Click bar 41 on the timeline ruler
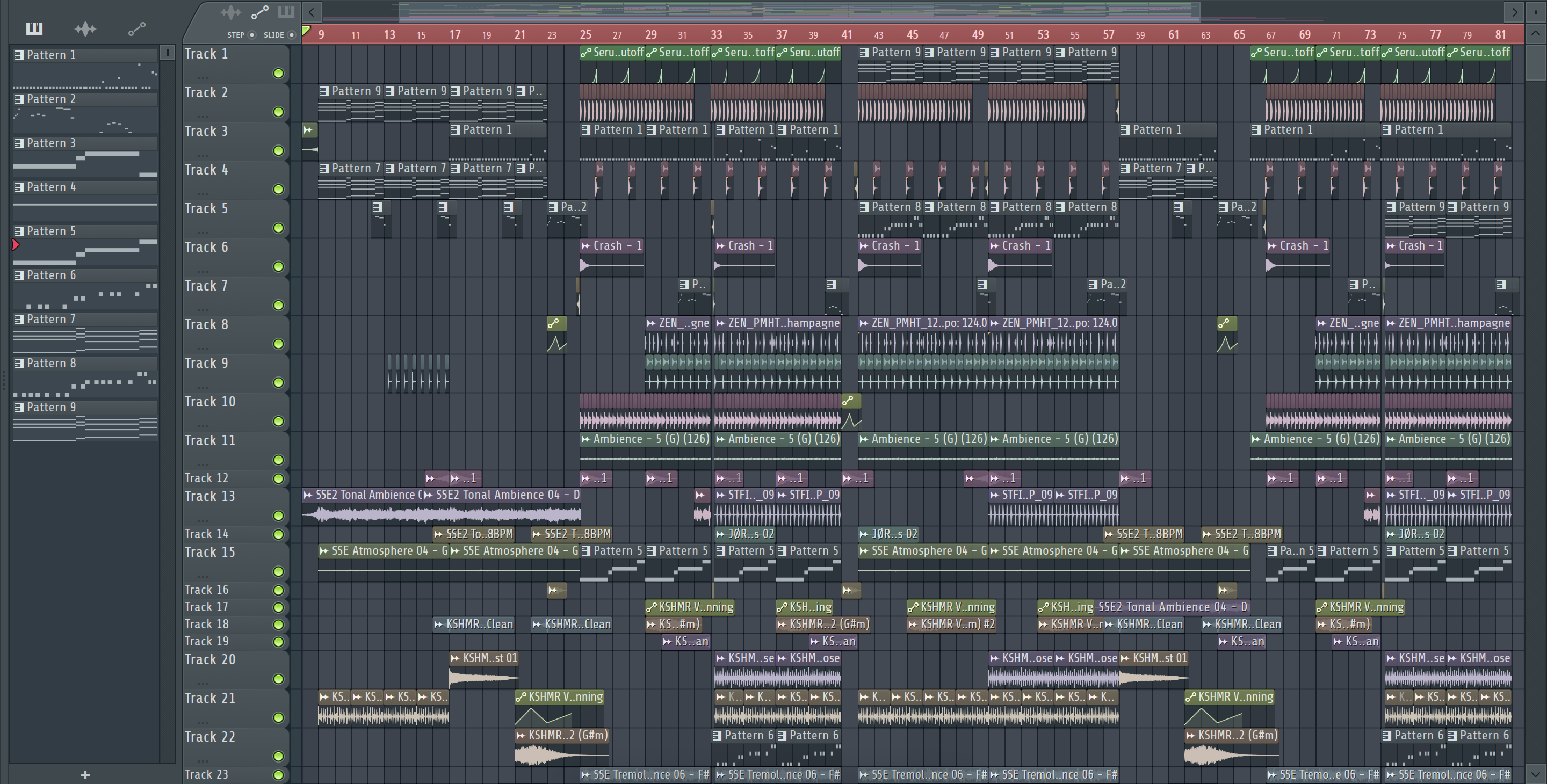The image size is (1547, 784). [x=847, y=35]
